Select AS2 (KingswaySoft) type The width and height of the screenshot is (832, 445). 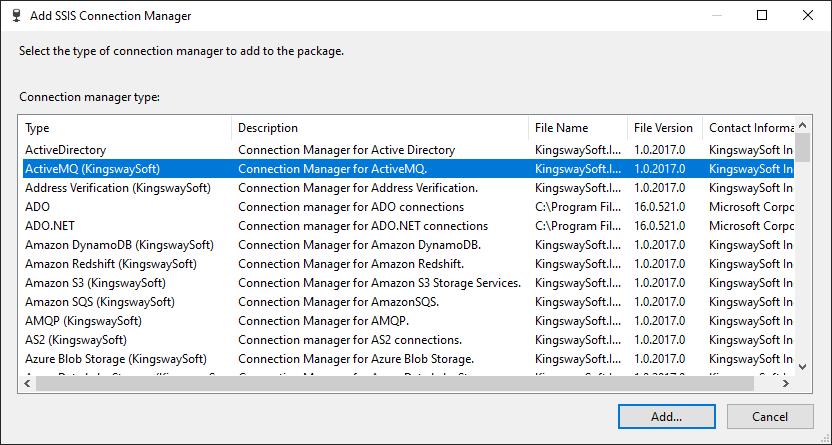click(x=76, y=340)
